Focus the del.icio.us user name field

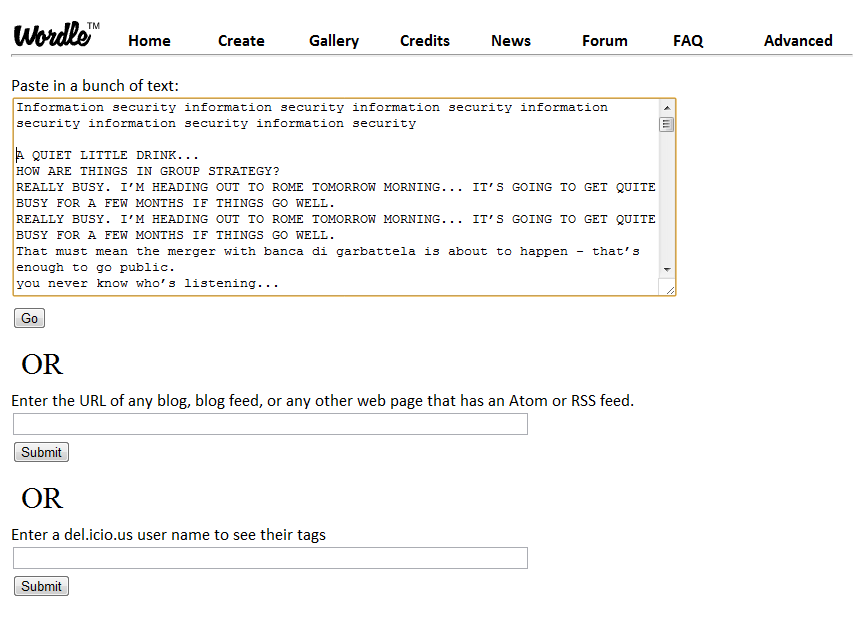(270, 558)
